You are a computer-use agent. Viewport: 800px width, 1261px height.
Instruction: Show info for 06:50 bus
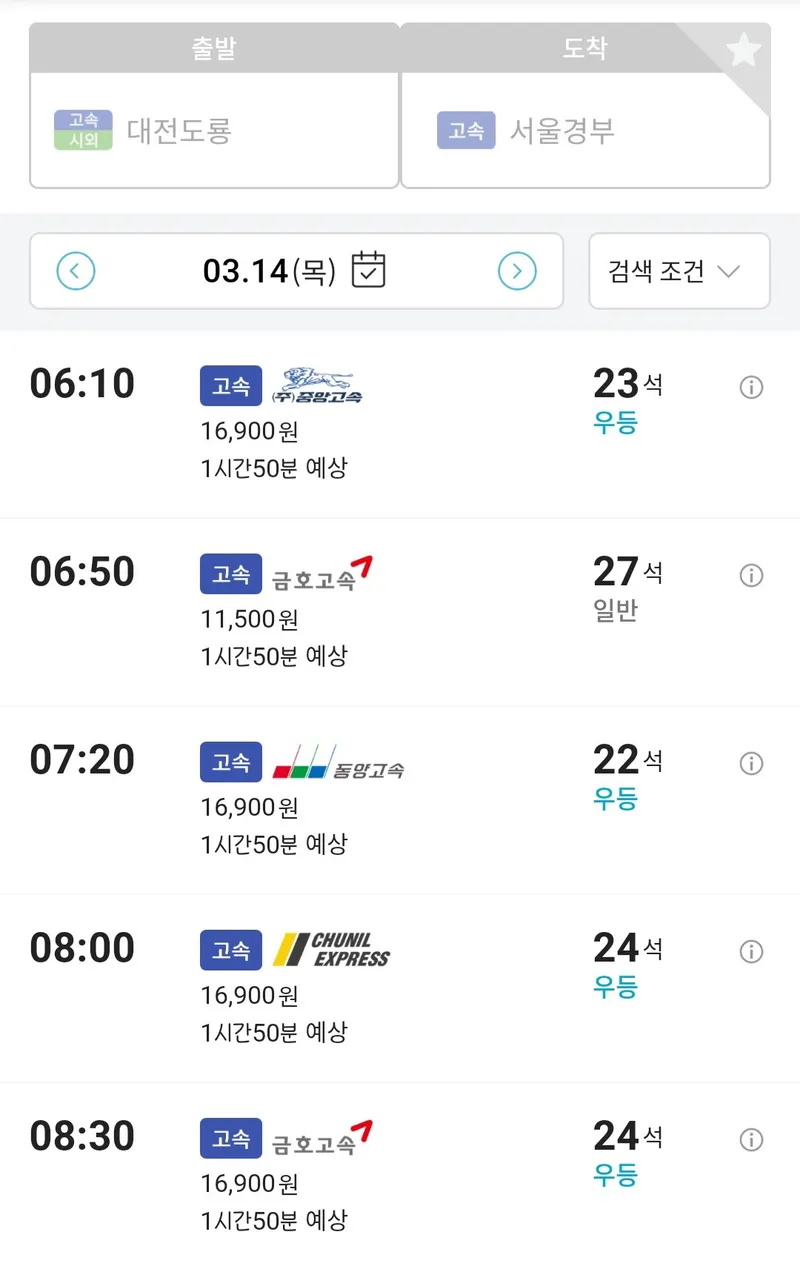[x=751, y=575]
